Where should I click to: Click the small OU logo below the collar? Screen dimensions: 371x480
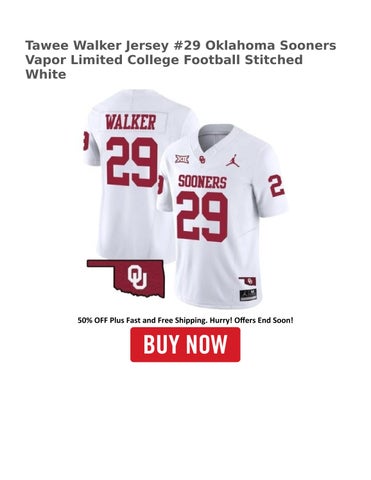pos(202,159)
